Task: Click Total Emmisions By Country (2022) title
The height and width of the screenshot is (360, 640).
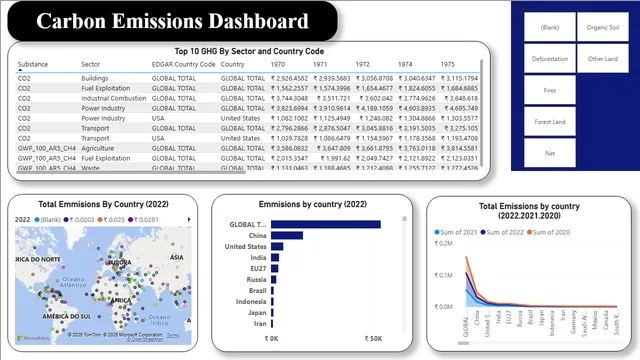Action: click(x=103, y=204)
